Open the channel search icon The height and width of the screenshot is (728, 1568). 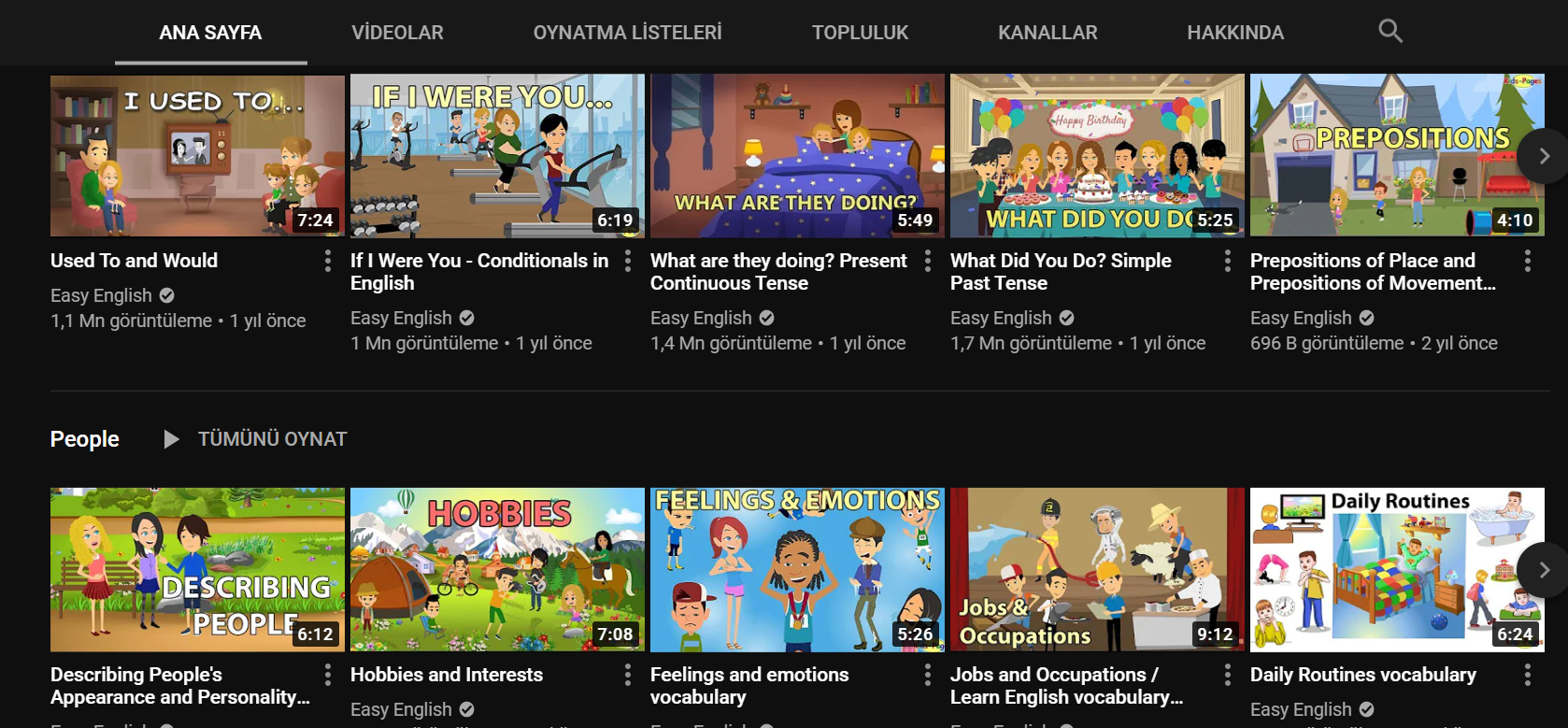tap(1390, 31)
